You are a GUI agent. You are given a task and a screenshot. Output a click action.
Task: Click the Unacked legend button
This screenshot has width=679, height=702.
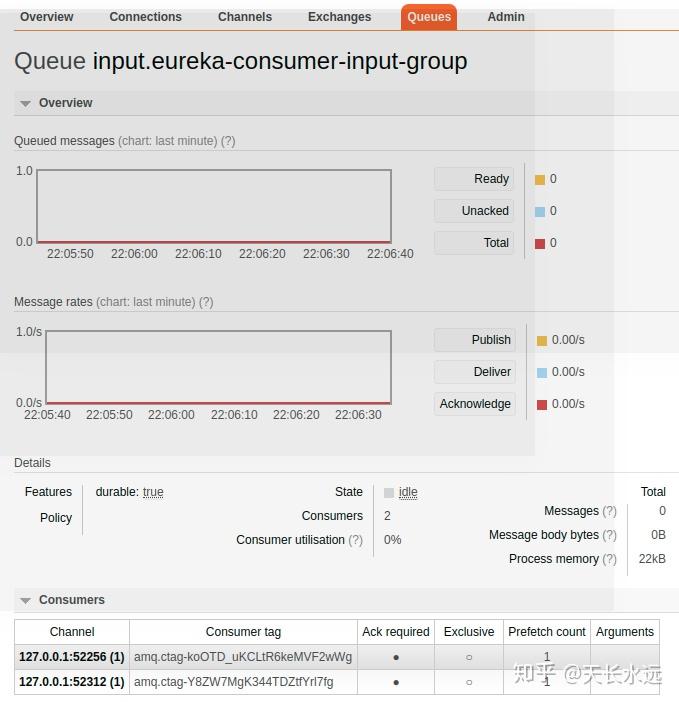coord(474,211)
